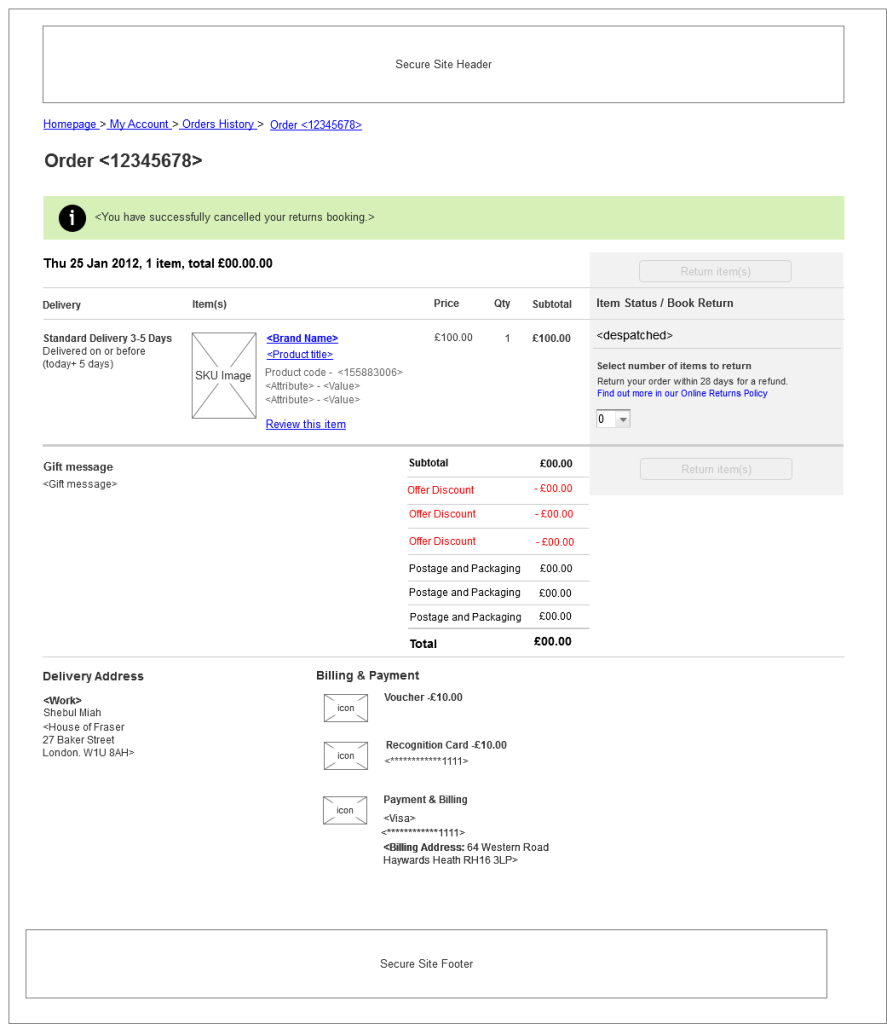Viewport: 887px width, 1024px height.
Task: Click the top Return item(s) button
Action: coord(715,271)
